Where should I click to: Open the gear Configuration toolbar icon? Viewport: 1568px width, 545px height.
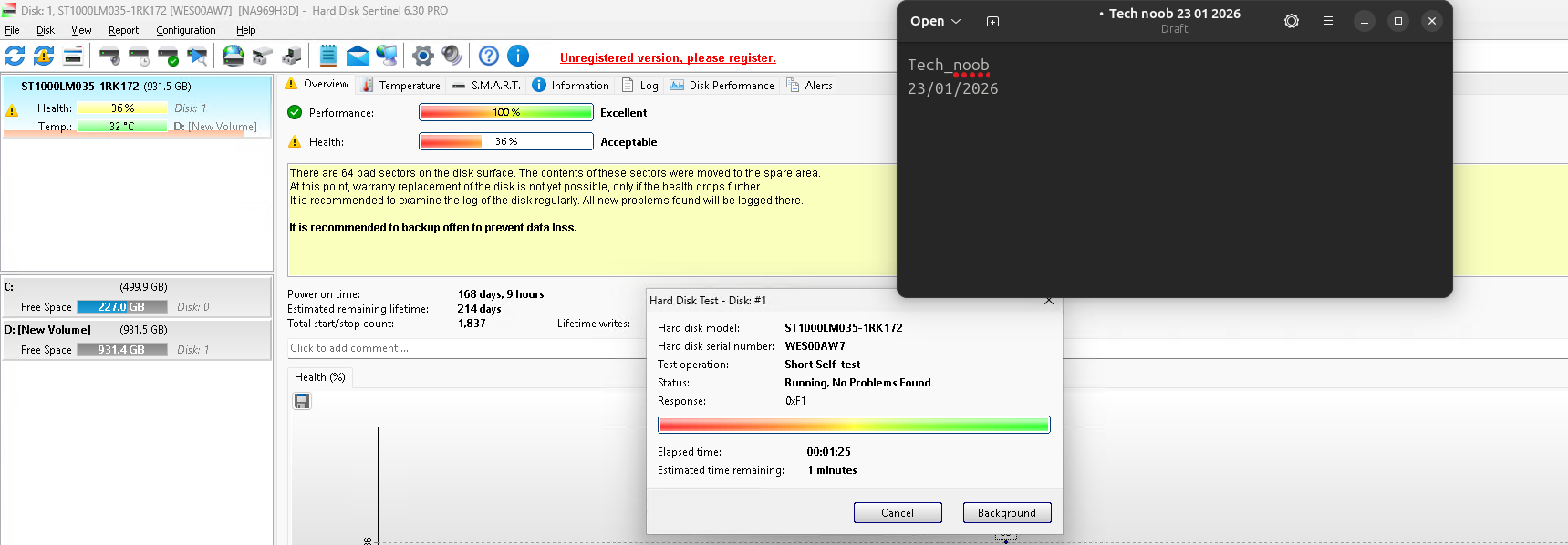[422, 57]
